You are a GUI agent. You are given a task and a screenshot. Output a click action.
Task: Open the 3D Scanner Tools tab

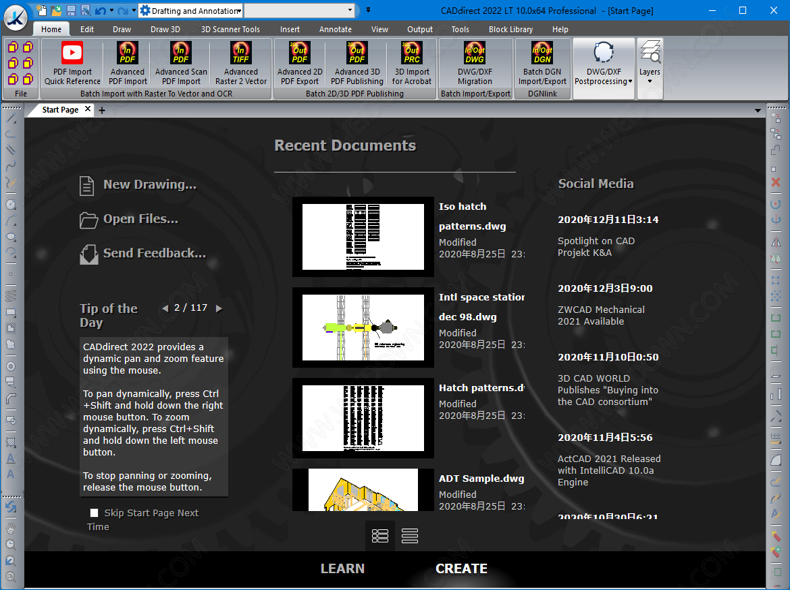coord(230,29)
